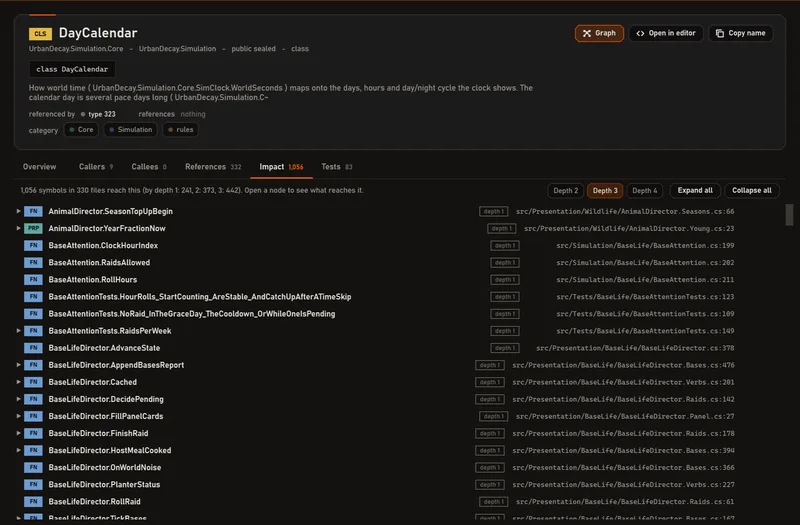Screen dimensions: 800x525
Task: Select BaseLifeDirector.OnWorldNoise row
Action: pos(377,467)
